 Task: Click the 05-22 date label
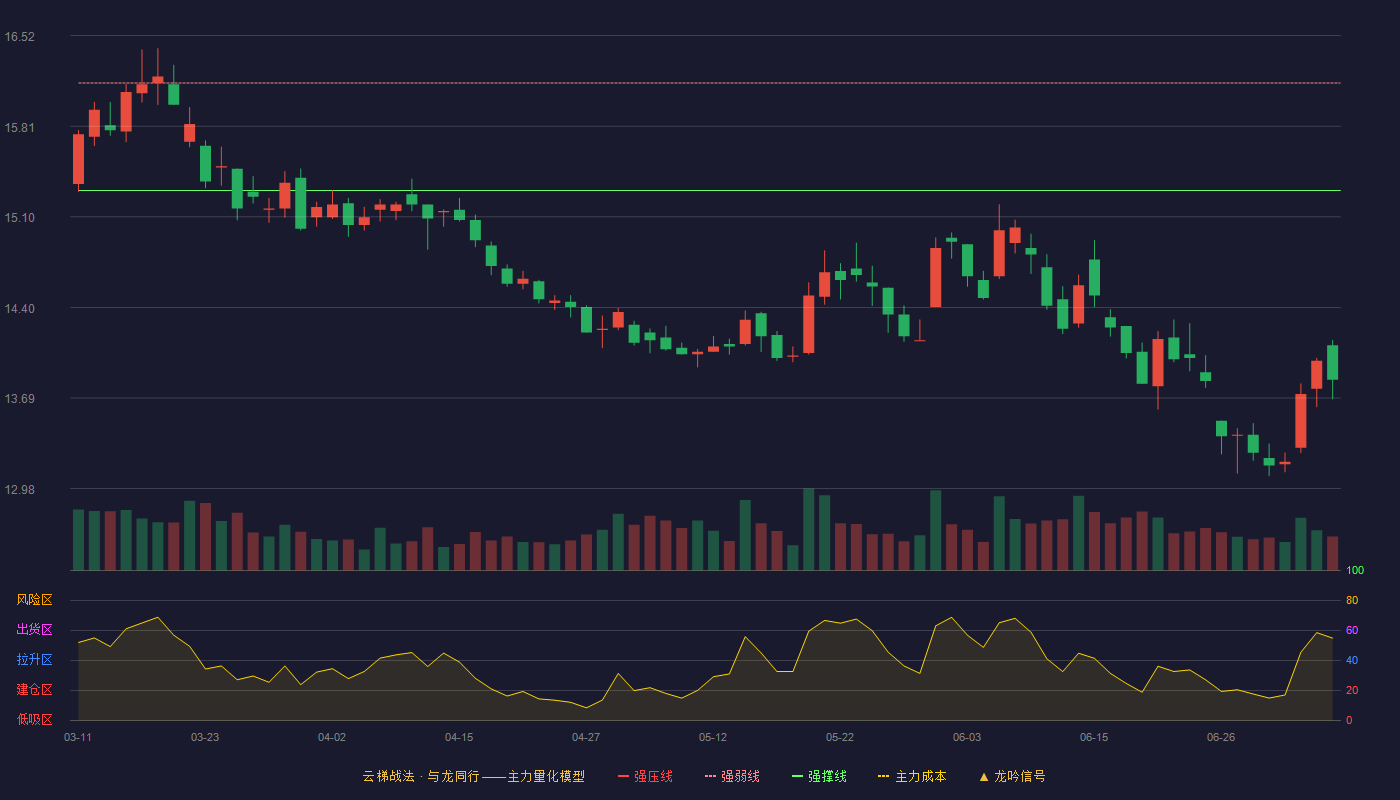coord(840,737)
